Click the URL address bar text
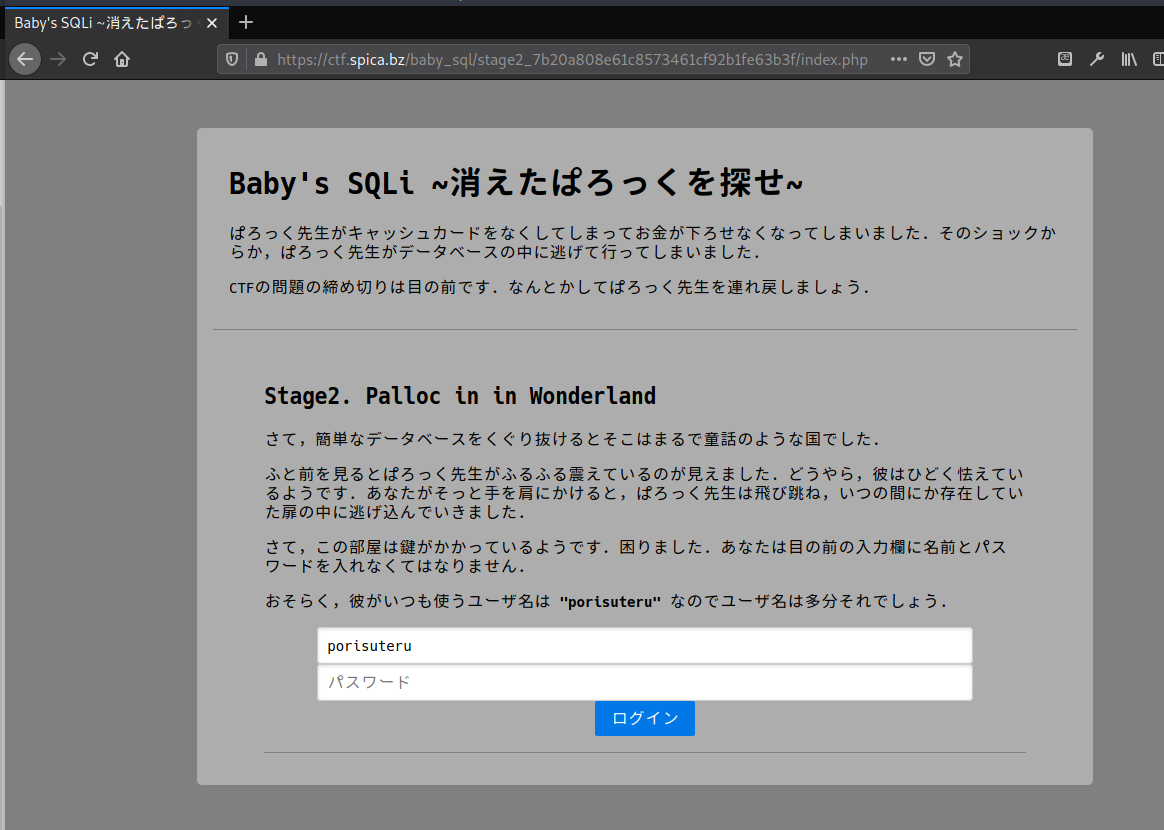This screenshot has width=1164, height=830. [570, 59]
